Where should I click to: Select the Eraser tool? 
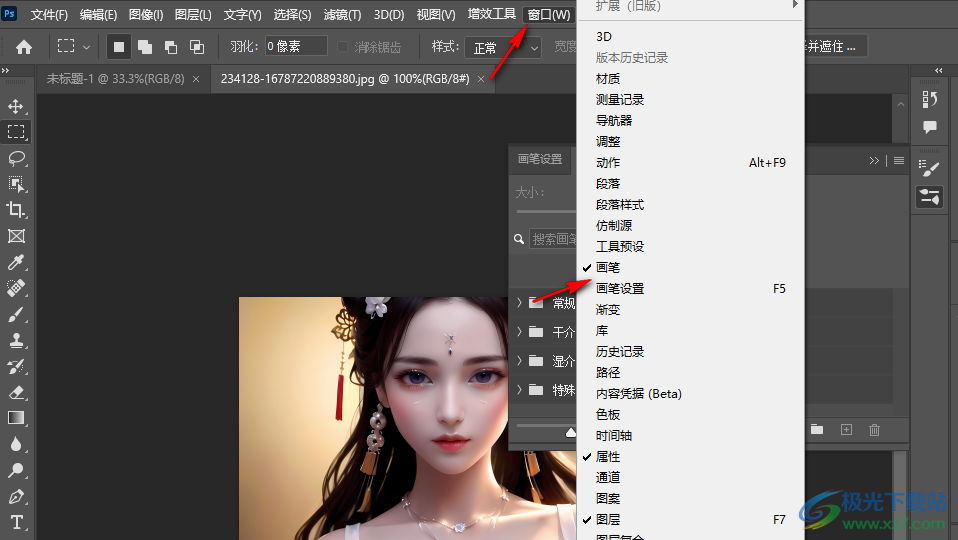pos(16,392)
